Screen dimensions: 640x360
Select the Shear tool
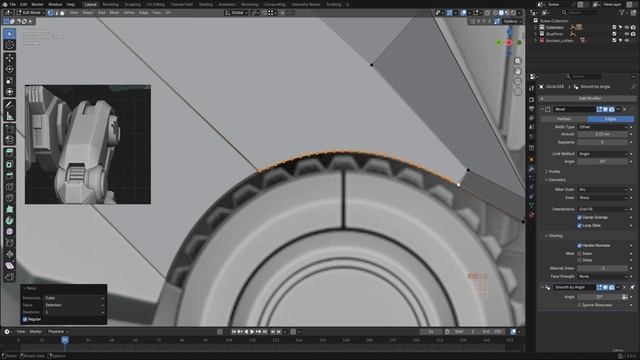[x=9, y=266]
